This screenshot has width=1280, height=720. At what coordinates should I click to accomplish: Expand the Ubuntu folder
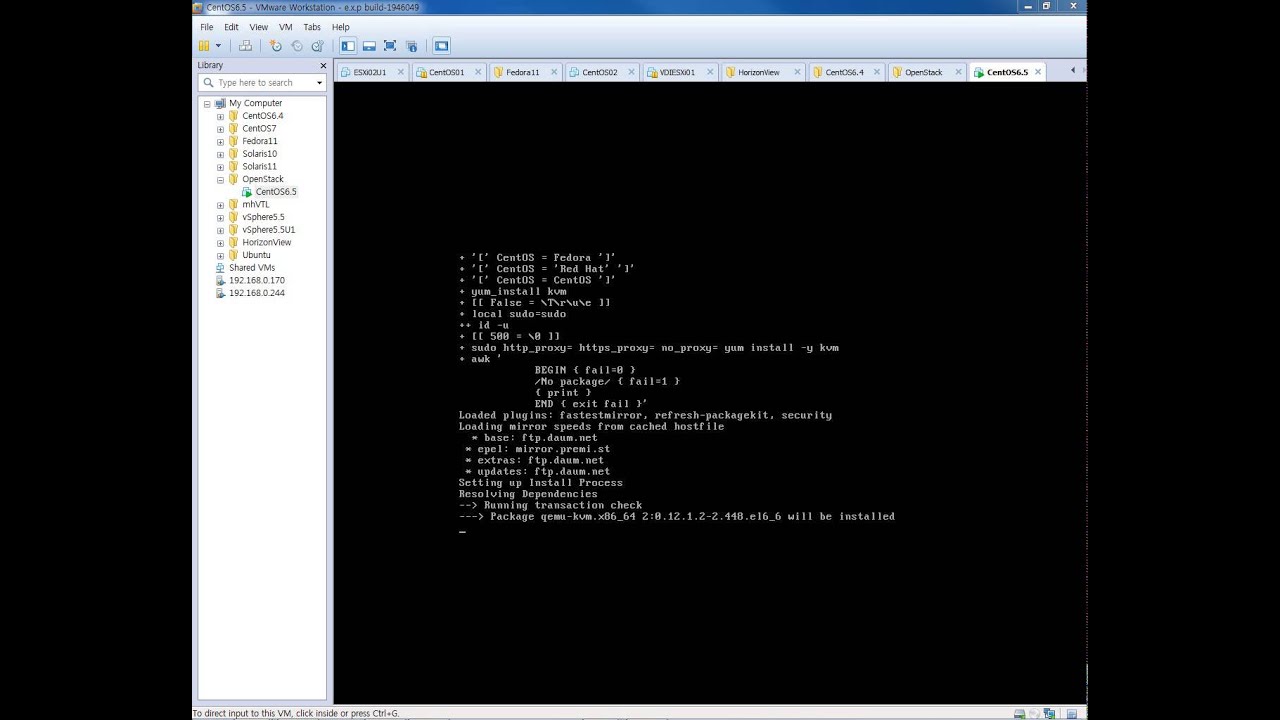[220, 255]
